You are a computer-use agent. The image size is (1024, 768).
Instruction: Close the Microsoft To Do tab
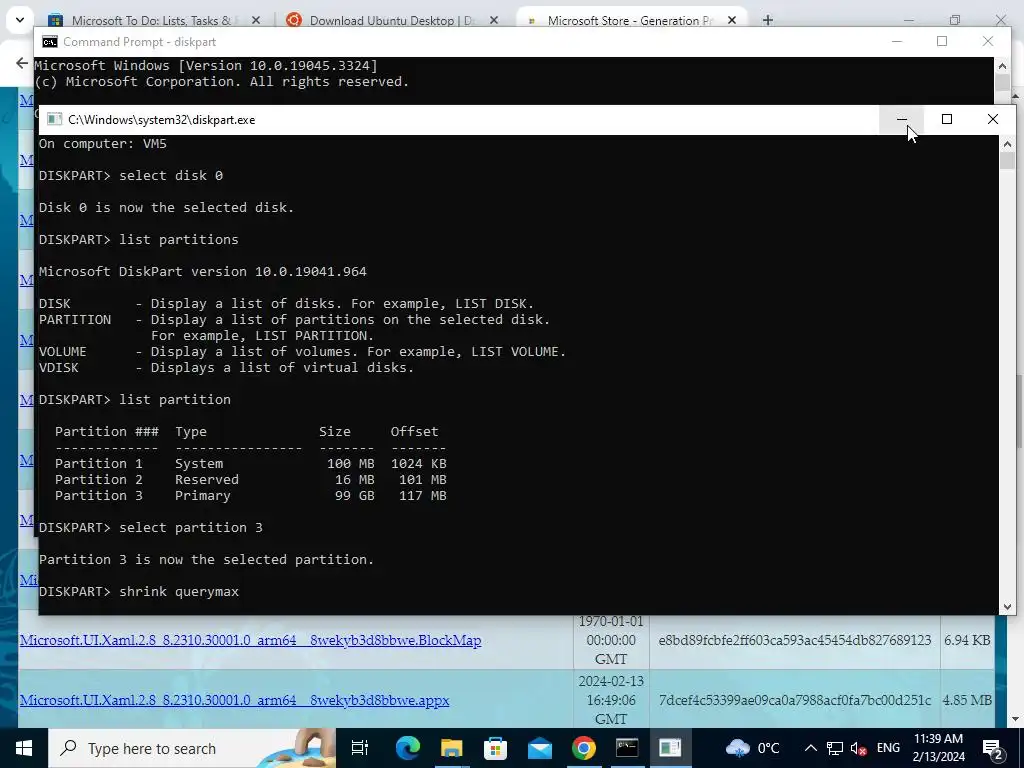pos(256,20)
